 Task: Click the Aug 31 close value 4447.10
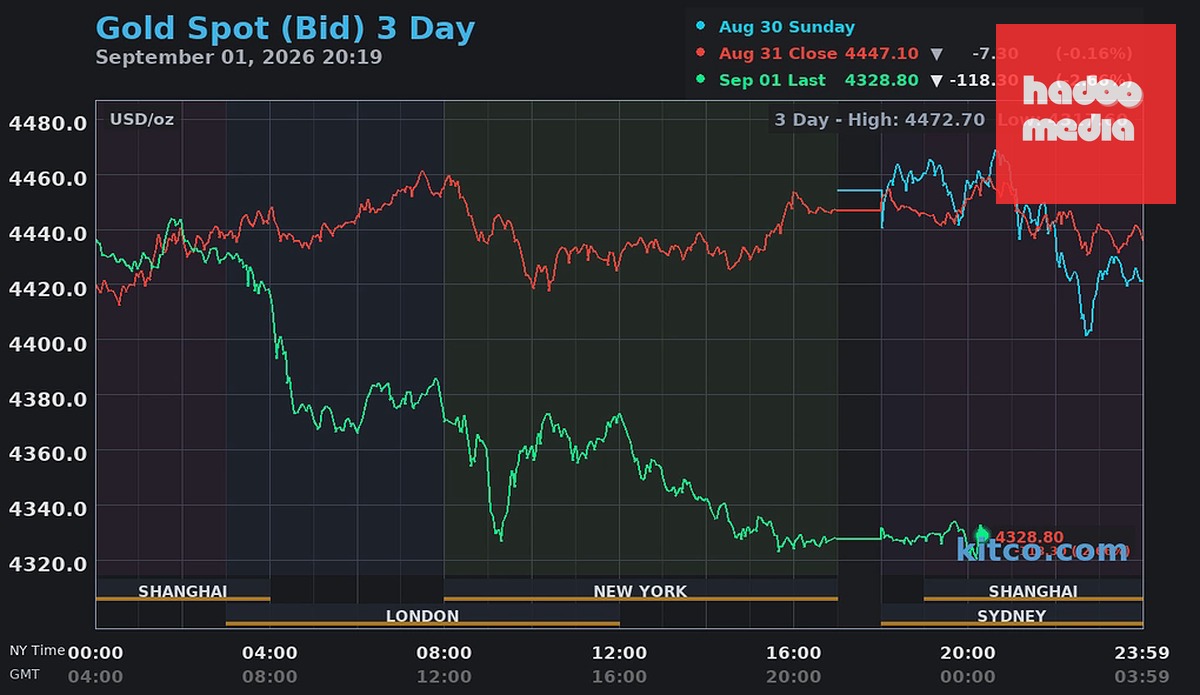[x=881, y=53]
